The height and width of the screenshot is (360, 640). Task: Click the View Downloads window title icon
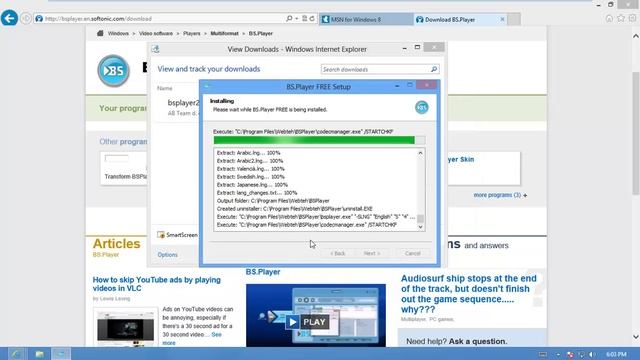click(155, 49)
